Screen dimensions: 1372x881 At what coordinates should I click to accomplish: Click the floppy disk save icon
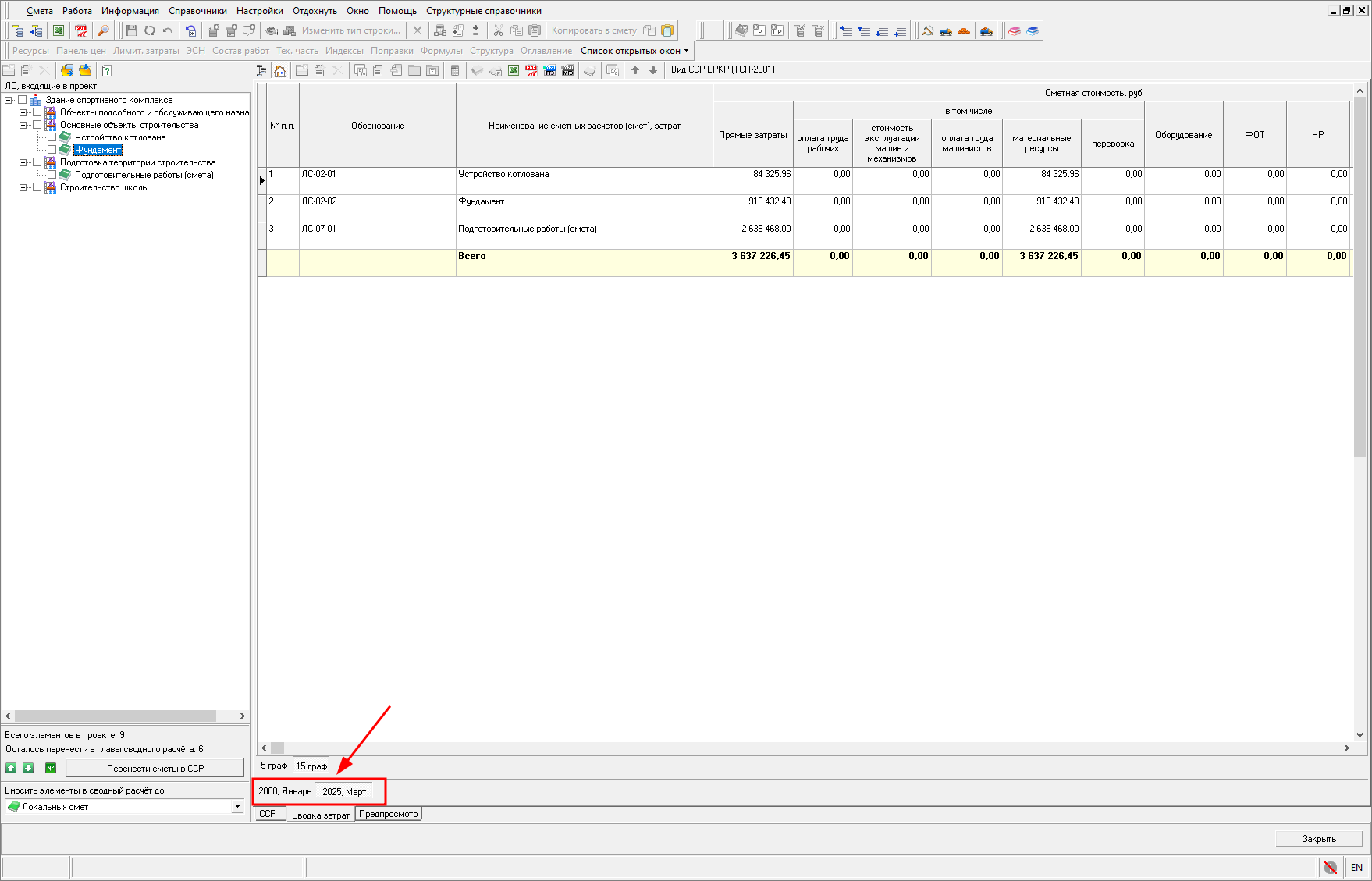(x=131, y=30)
